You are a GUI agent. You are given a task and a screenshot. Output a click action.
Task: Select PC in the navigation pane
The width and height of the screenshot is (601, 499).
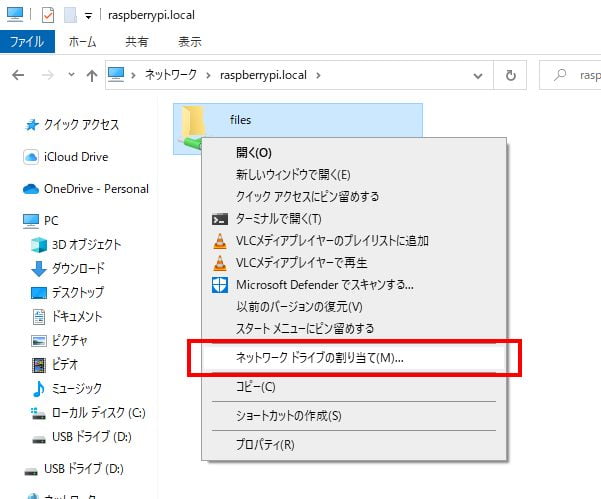pyautogui.click(x=51, y=221)
